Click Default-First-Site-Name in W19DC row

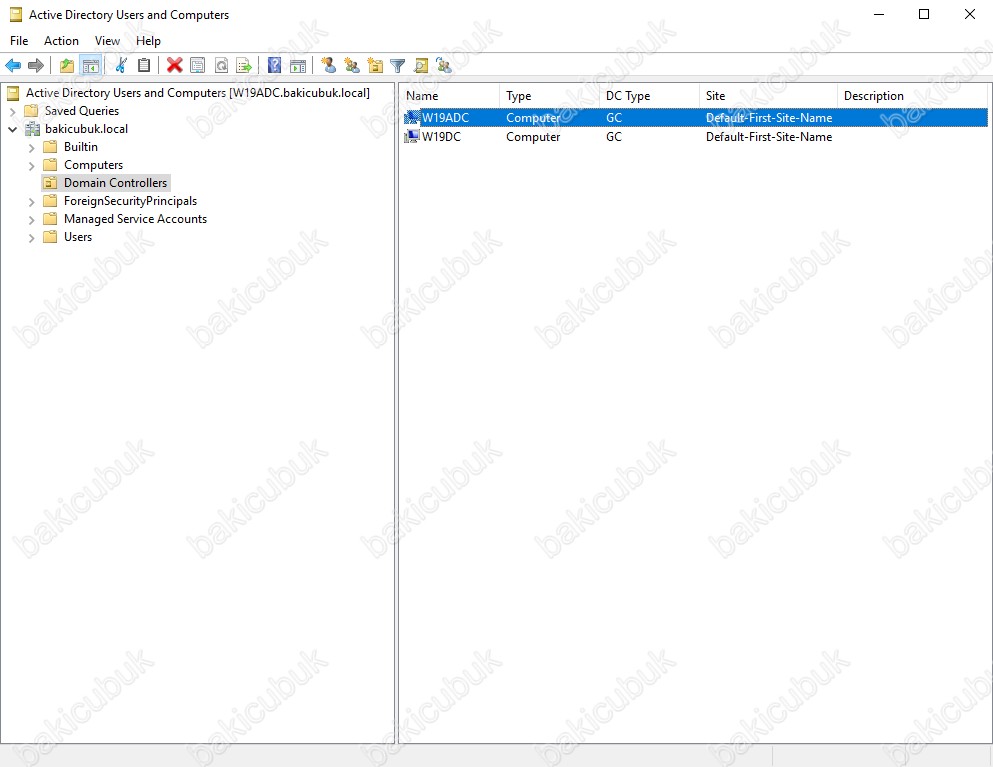(x=769, y=137)
